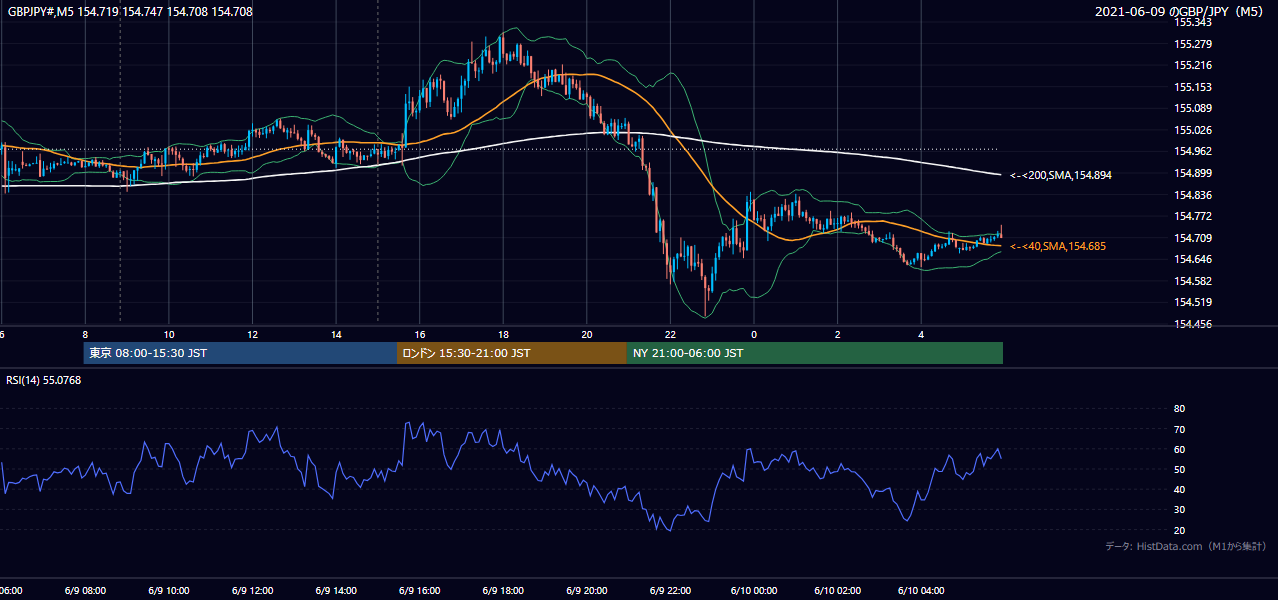The height and width of the screenshot is (600, 1278).
Task: Click RSI scale value 60
Action: (1179, 449)
